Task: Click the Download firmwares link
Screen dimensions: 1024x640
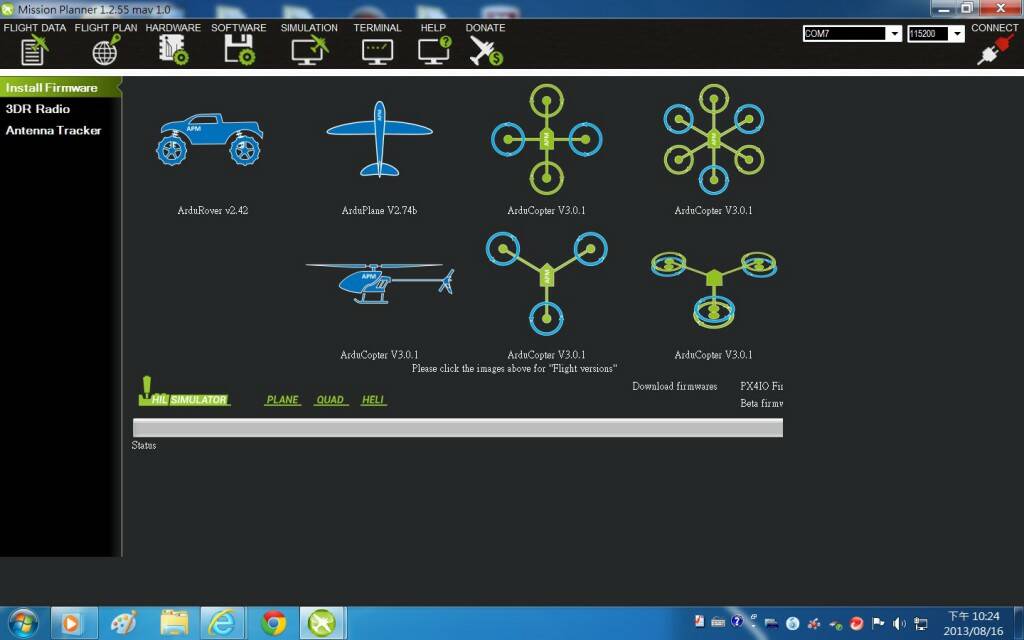Action: (x=675, y=387)
